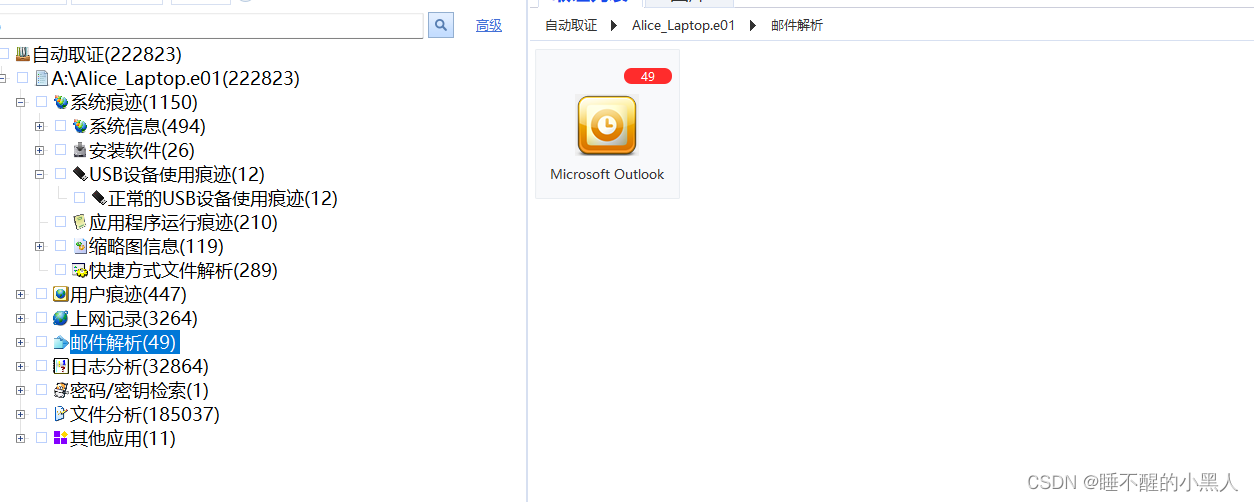Click the picture icon beside 缩略图信息(119)
The width and height of the screenshot is (1254, 502).
(x=80, y=246)
